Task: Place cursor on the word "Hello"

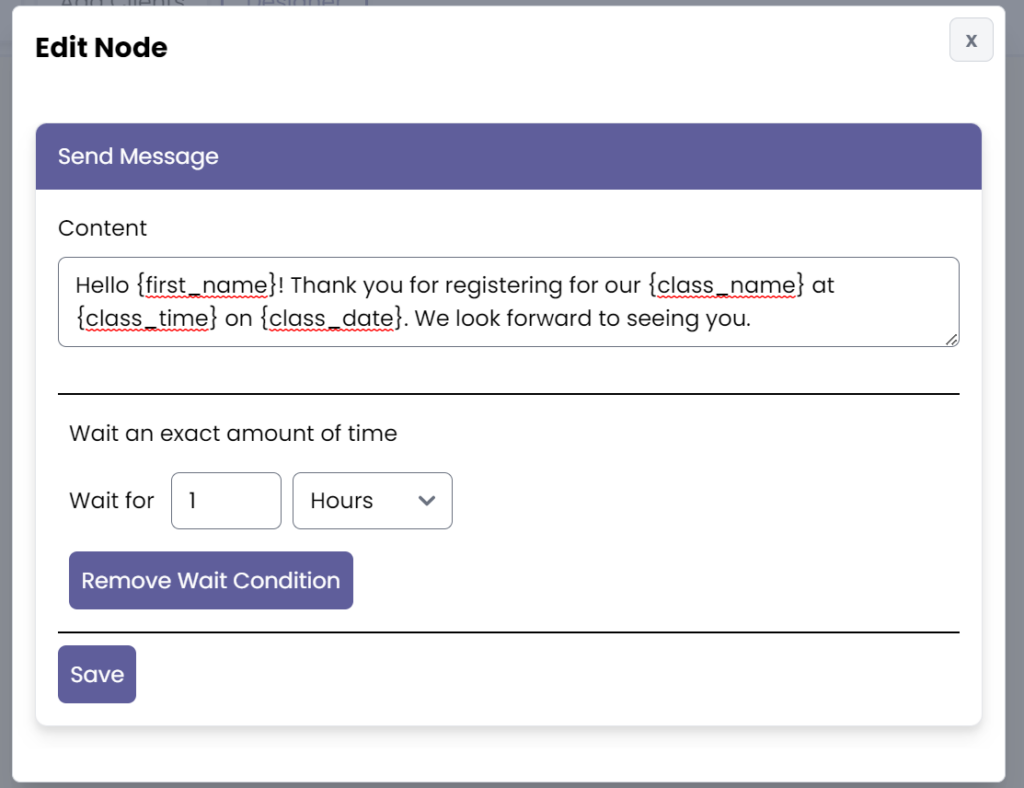Action: click(102, 286)
